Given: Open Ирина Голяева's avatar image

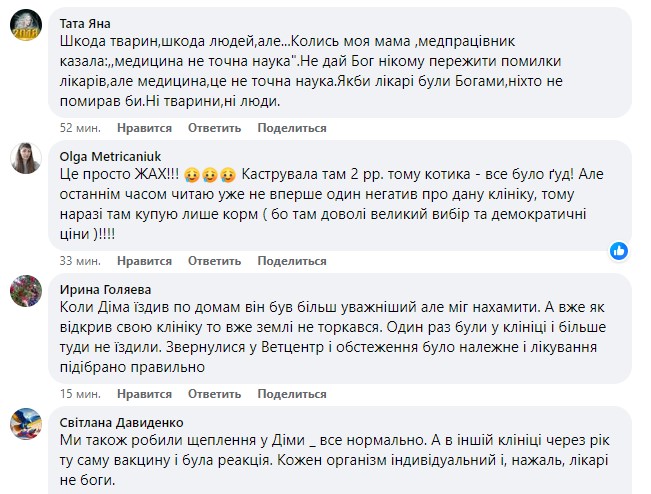Looking at the screenshot, I should tap(26, 291).
